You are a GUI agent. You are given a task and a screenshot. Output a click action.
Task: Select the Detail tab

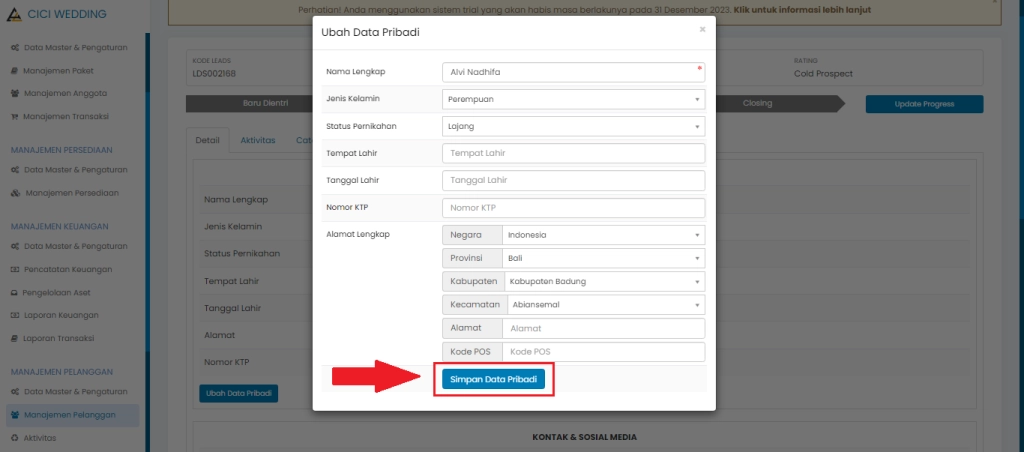(207, 140)
